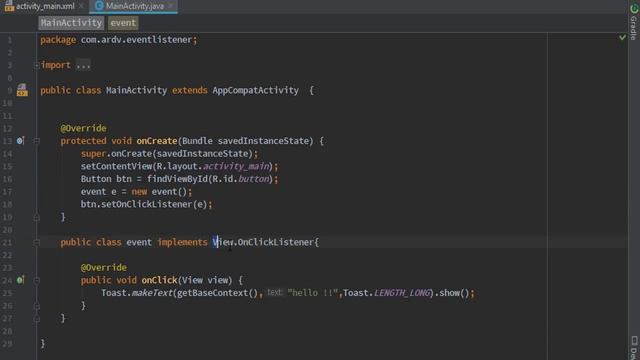Collapse the onCreate method fold
640x360 pixels.
pos(36,141)
